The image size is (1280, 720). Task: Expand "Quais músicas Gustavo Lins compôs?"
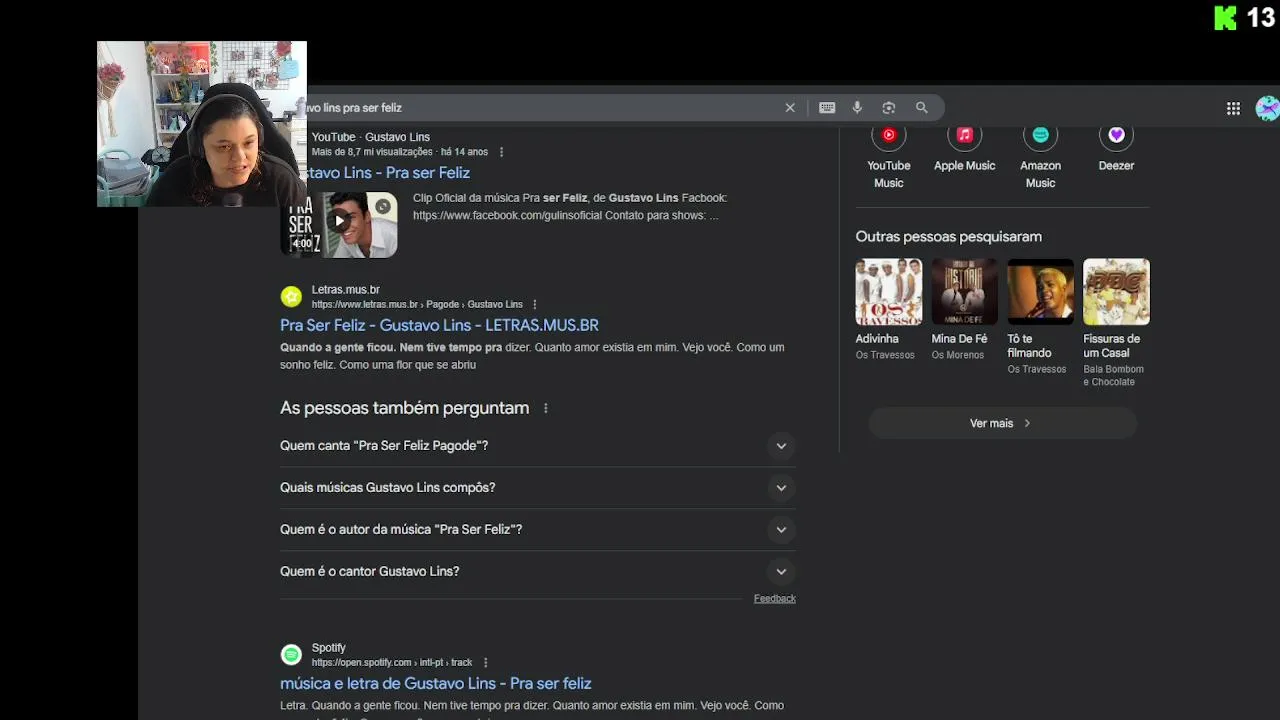coord(538,488)
